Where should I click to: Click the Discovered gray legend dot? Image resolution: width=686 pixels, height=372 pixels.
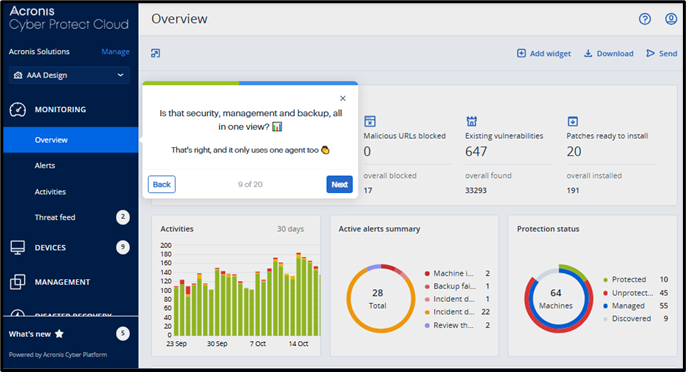click(606, 319)
